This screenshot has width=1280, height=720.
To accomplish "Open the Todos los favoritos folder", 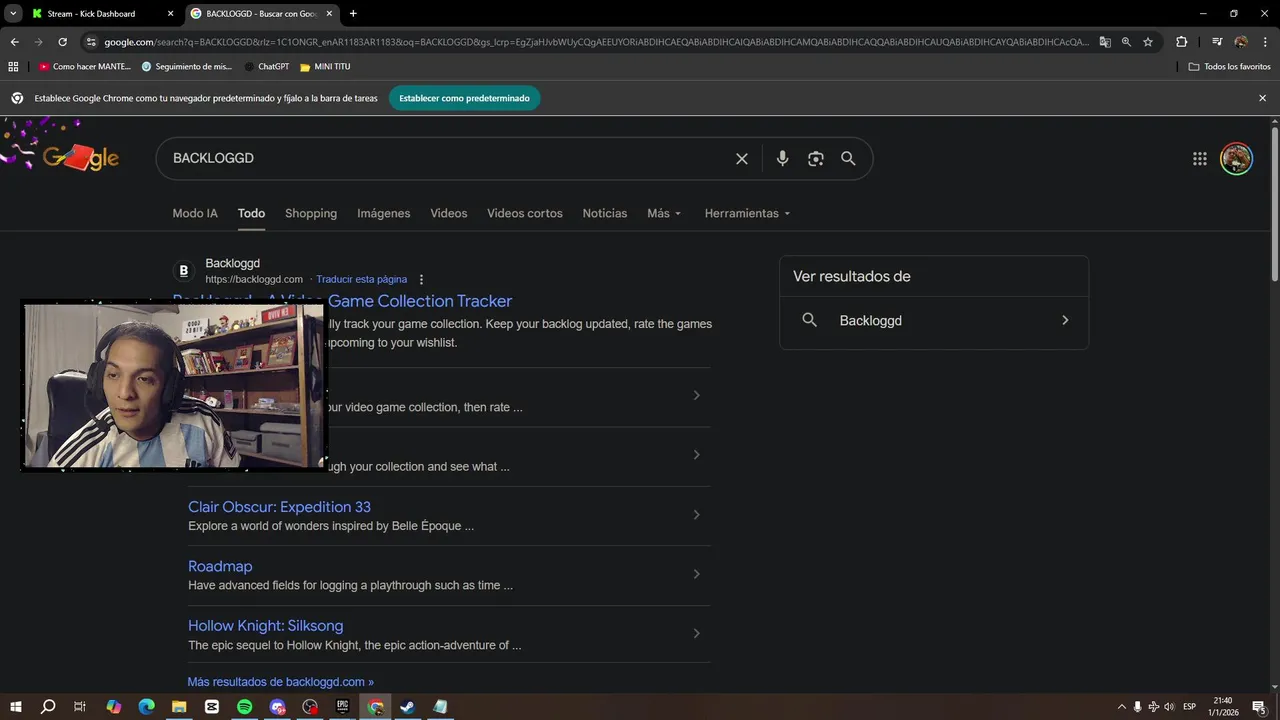I will 1229,66.
